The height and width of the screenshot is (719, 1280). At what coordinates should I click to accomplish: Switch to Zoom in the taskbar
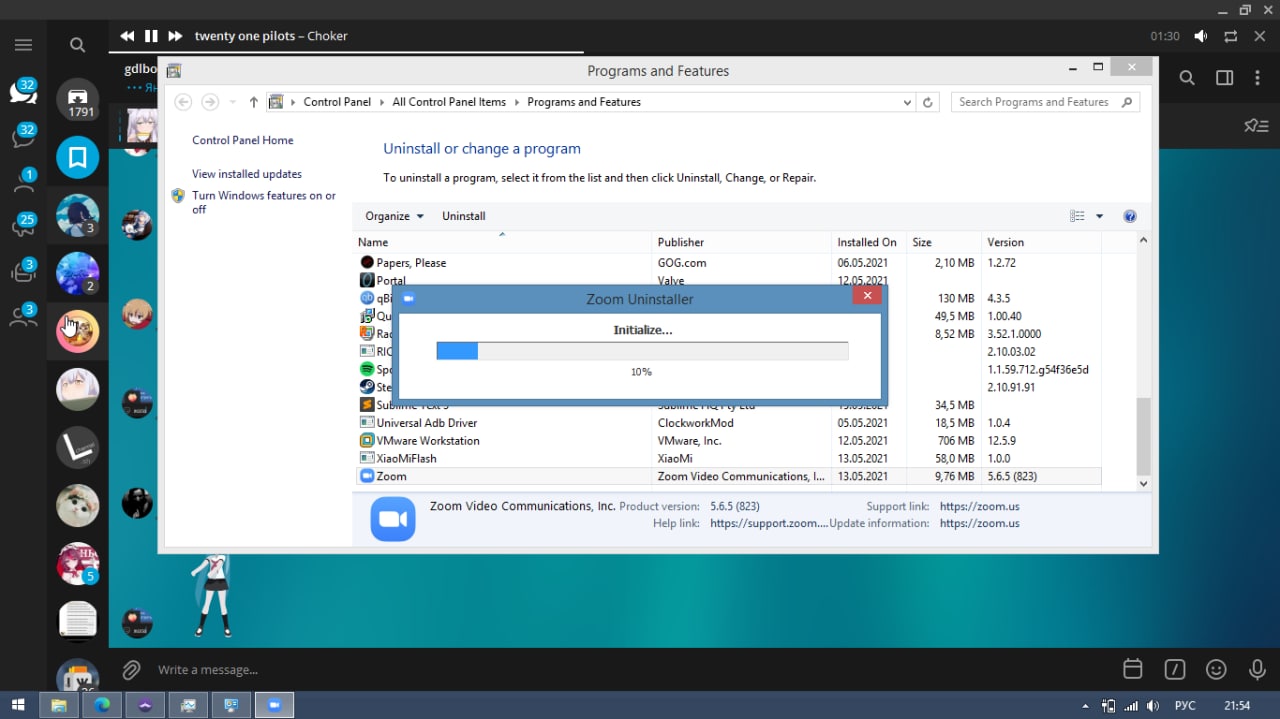pos(274,705)
